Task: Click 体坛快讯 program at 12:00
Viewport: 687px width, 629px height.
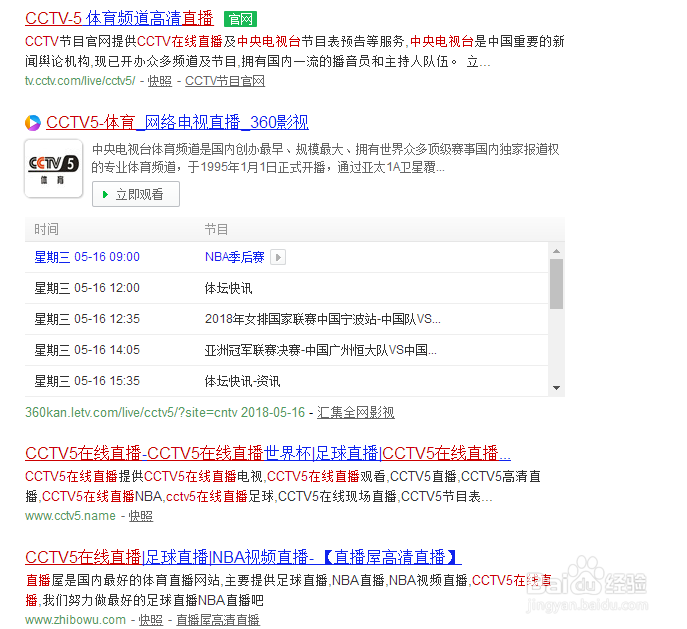Action: pos(228,288)
